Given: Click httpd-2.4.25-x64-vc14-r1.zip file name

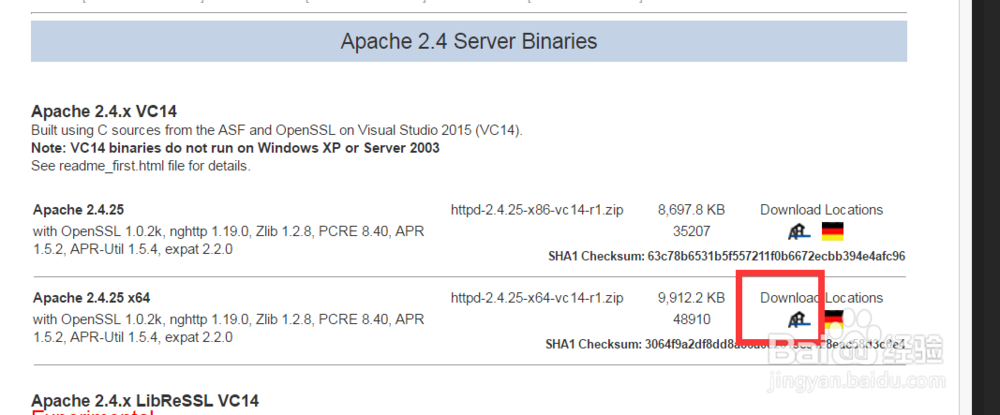Looking at the screenshot, I should point(537,298).
